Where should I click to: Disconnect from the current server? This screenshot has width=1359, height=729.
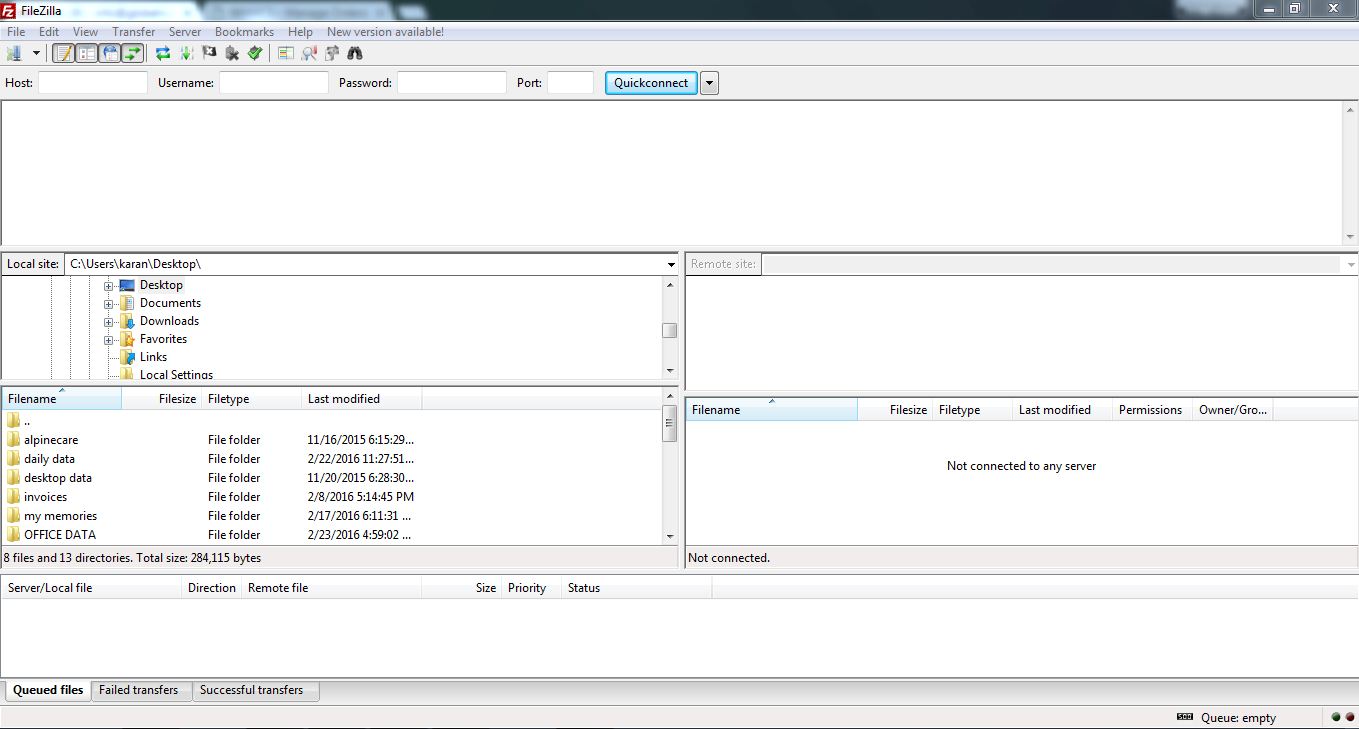coord(233,53)
